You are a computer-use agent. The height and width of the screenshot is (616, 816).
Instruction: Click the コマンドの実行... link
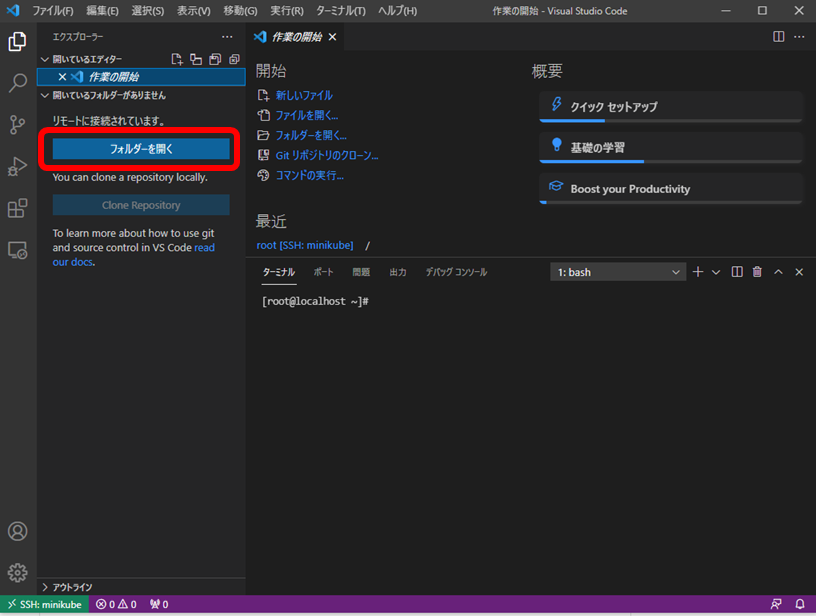tap(309, 175)
